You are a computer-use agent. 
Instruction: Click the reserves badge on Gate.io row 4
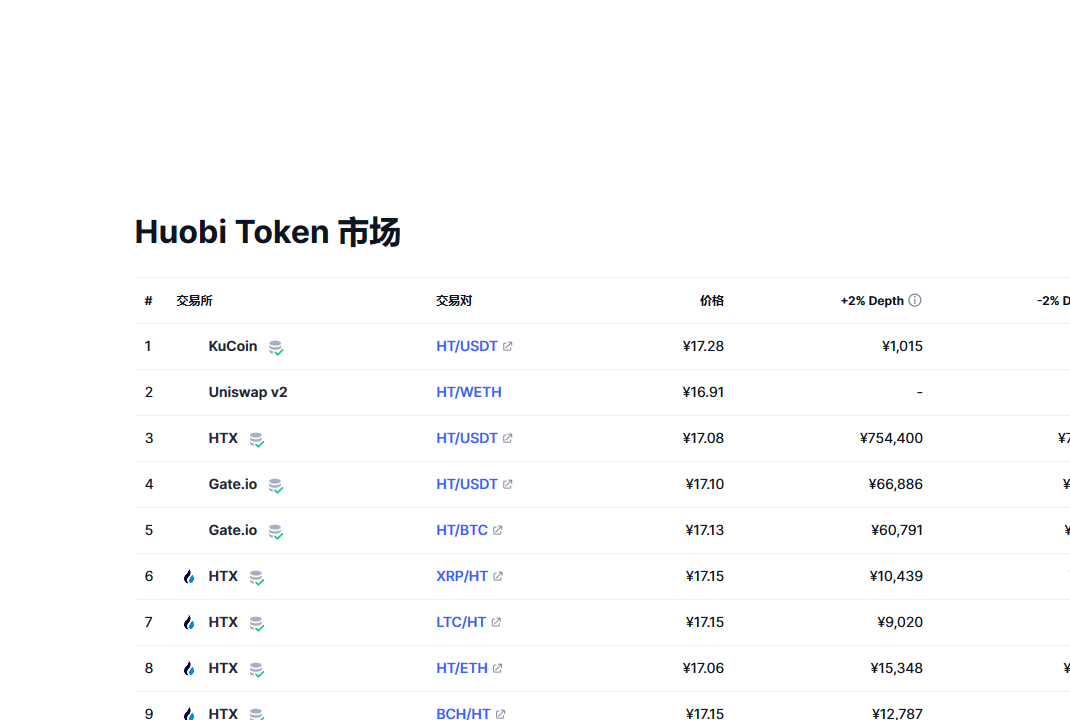pos(275,486)
